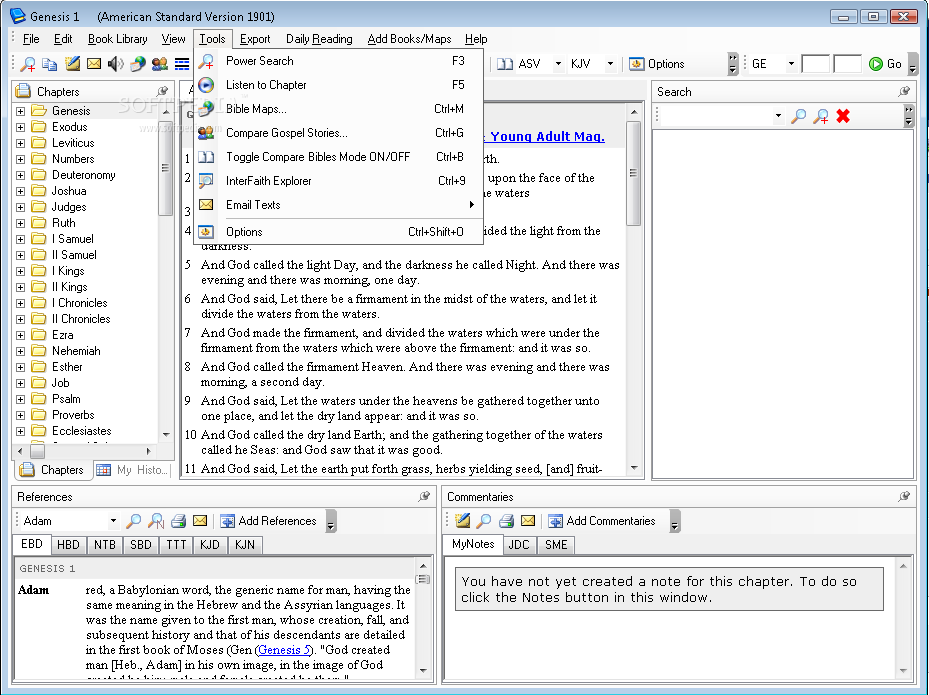929x695 pixels.
Task: Click the Bible text vertical scrollbar thumb
Action: coord(633,173)
